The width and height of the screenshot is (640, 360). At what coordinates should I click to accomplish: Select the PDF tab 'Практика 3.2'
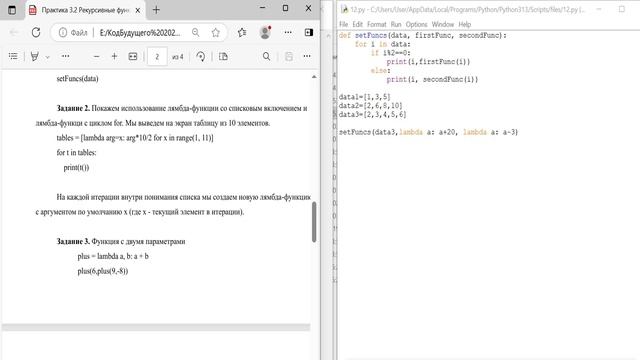click(x=85, y=10)
